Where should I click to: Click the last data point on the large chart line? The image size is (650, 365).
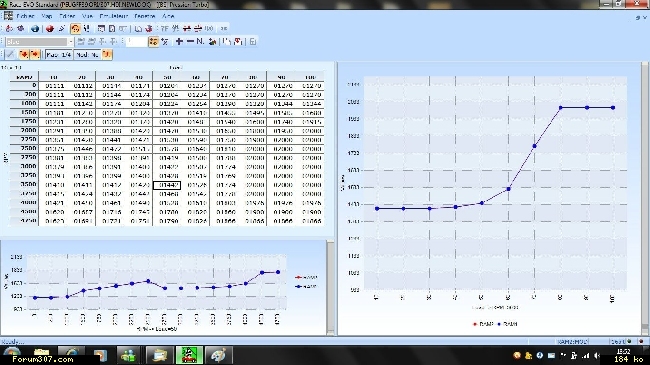(613, 108)
